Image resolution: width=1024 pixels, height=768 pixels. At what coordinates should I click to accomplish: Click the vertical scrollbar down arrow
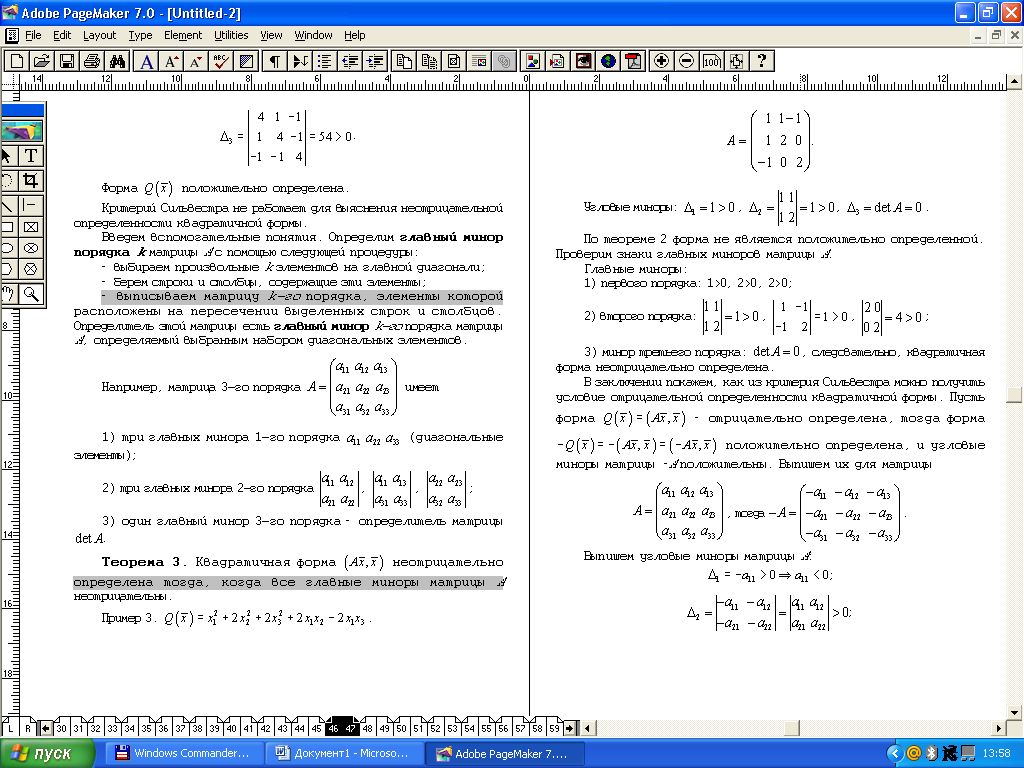[1014, 712]
